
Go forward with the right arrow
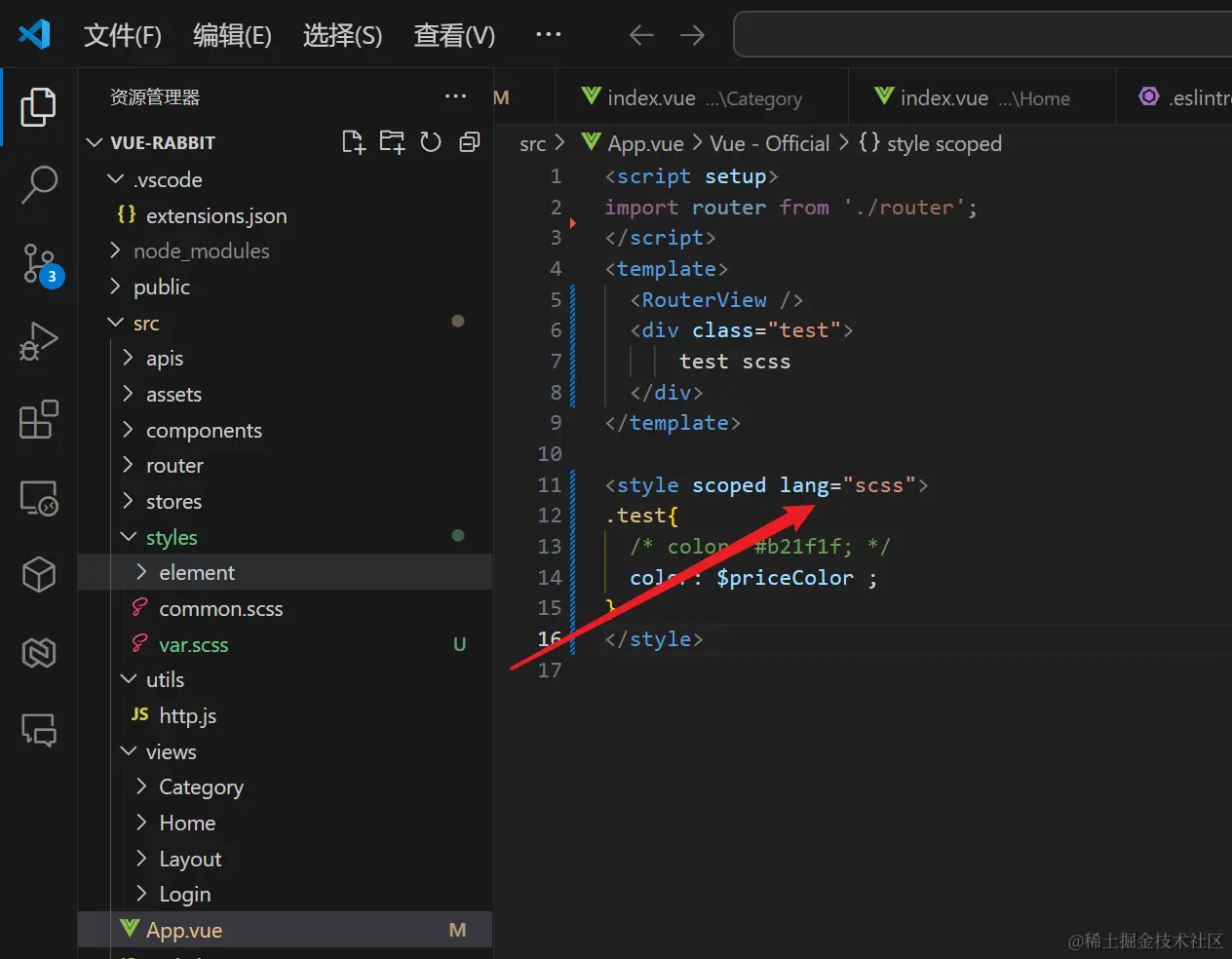click(x=692, y=35)
